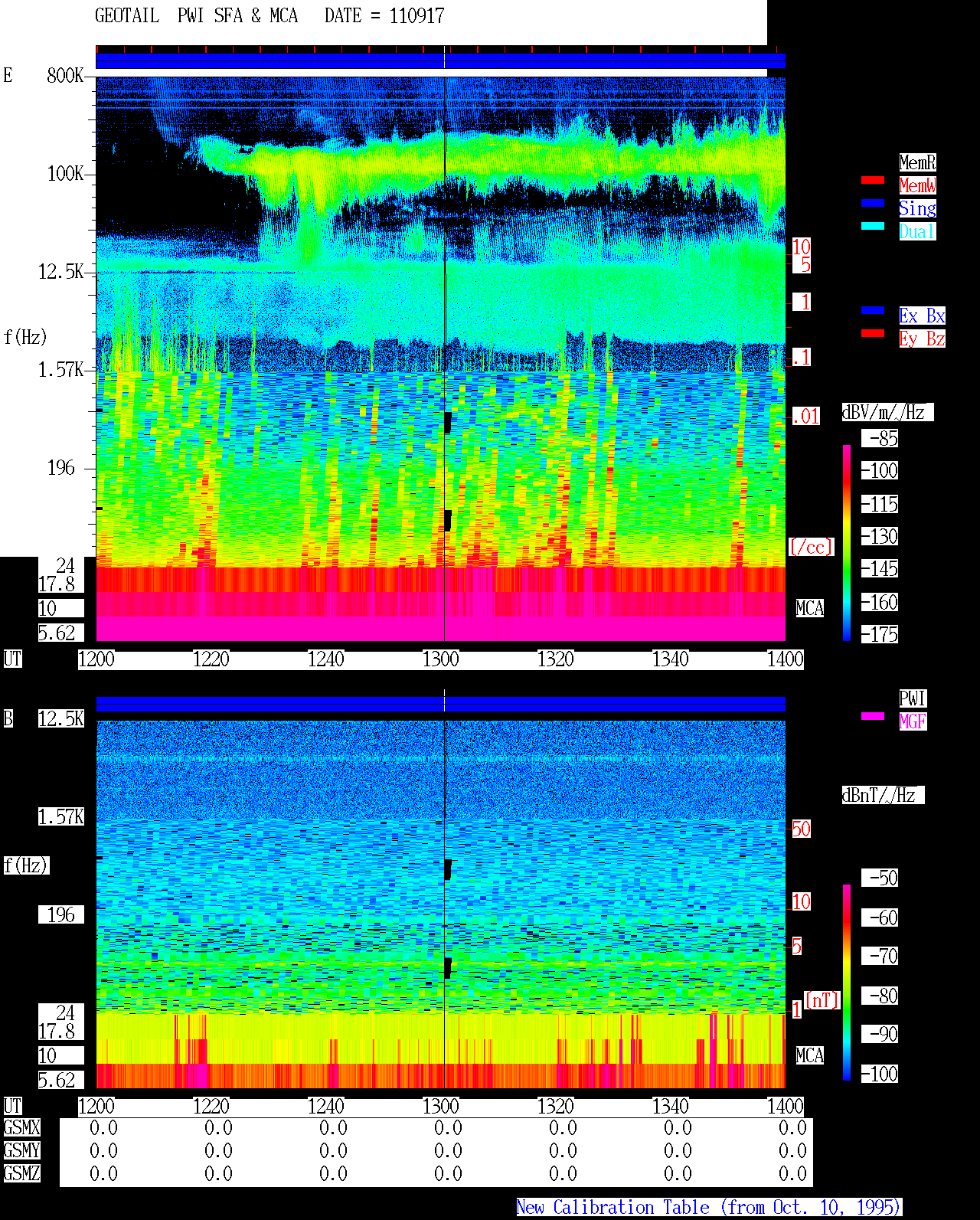980x1220 pixels.
Task: Select the blue Ex Bx legend label
Action: 922,316
